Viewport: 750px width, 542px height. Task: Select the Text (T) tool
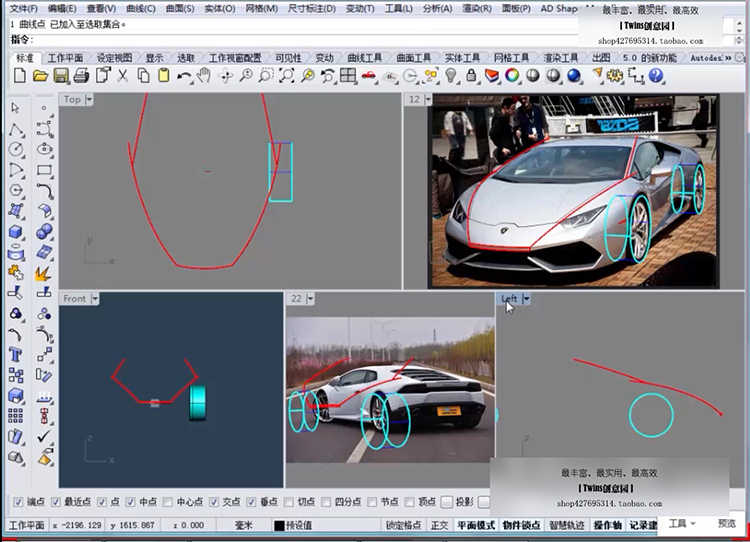tap(17, 354)
